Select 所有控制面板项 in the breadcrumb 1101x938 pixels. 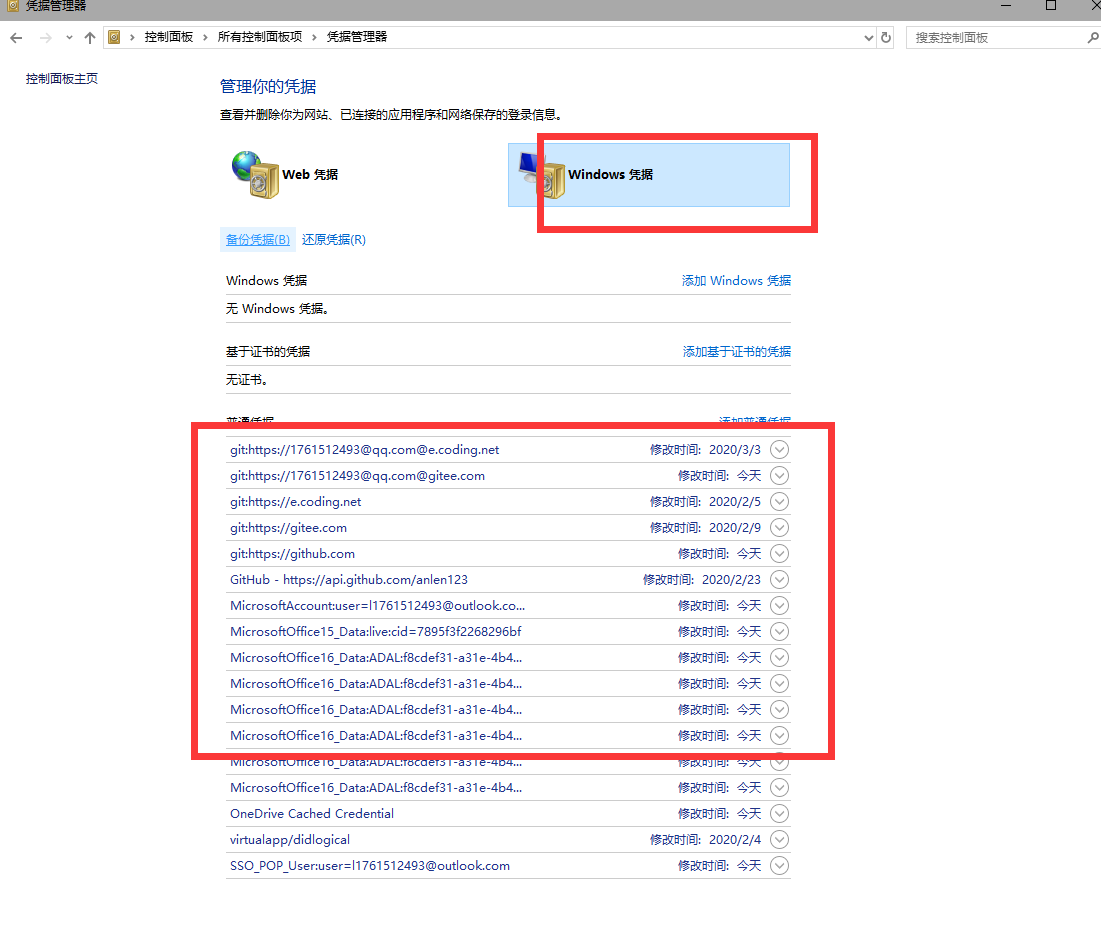[x=259, y=37]
